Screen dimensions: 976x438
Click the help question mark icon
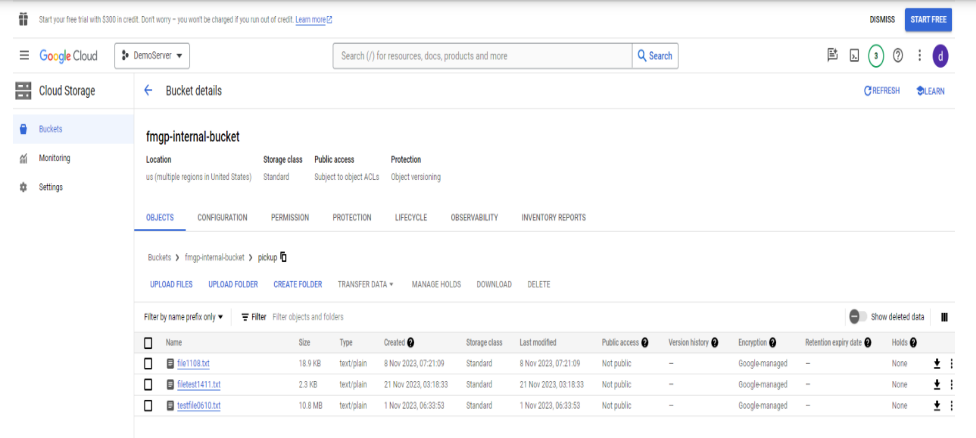[x=897, y=56]
